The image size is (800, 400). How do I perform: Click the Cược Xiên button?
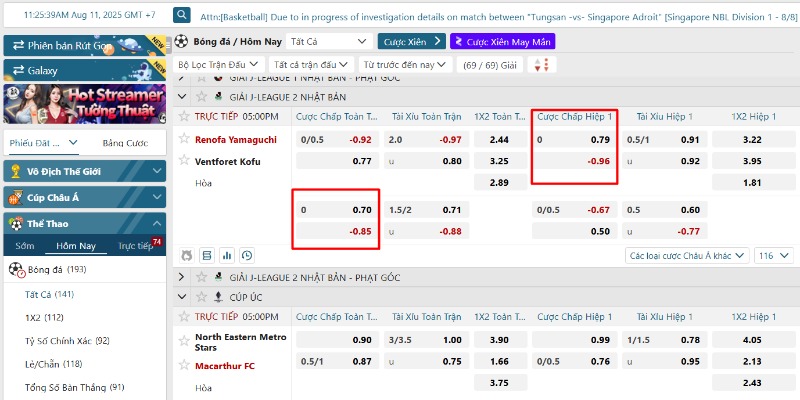click(x=411, y=42)
